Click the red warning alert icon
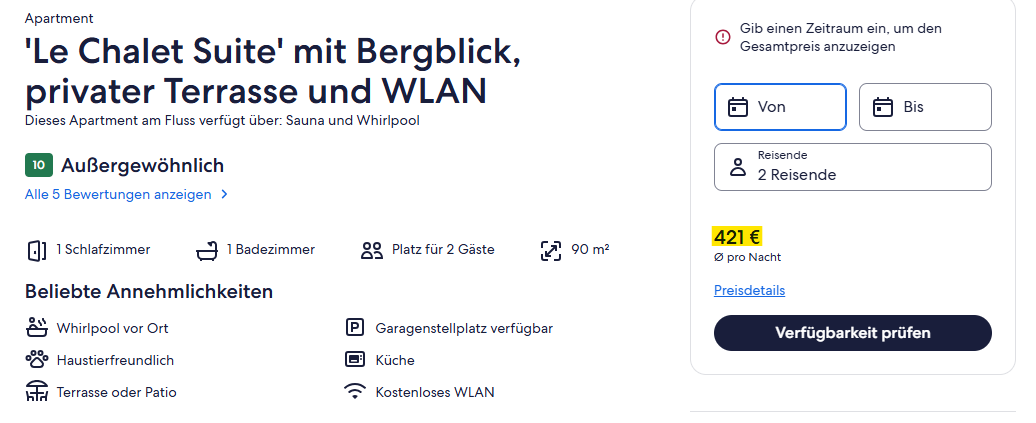 (x=723, y=37)
